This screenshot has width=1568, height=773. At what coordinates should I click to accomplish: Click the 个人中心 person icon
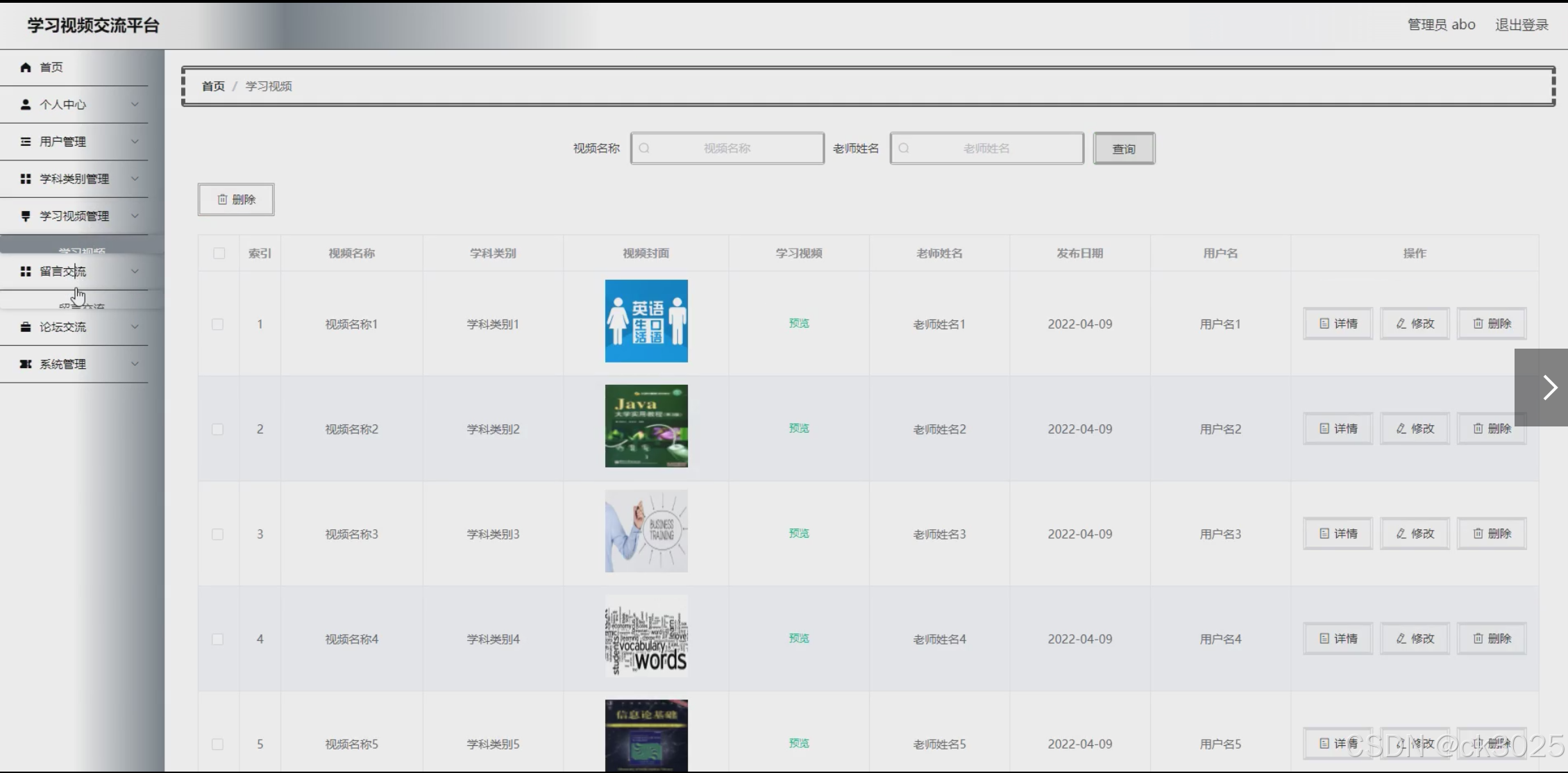26,104
